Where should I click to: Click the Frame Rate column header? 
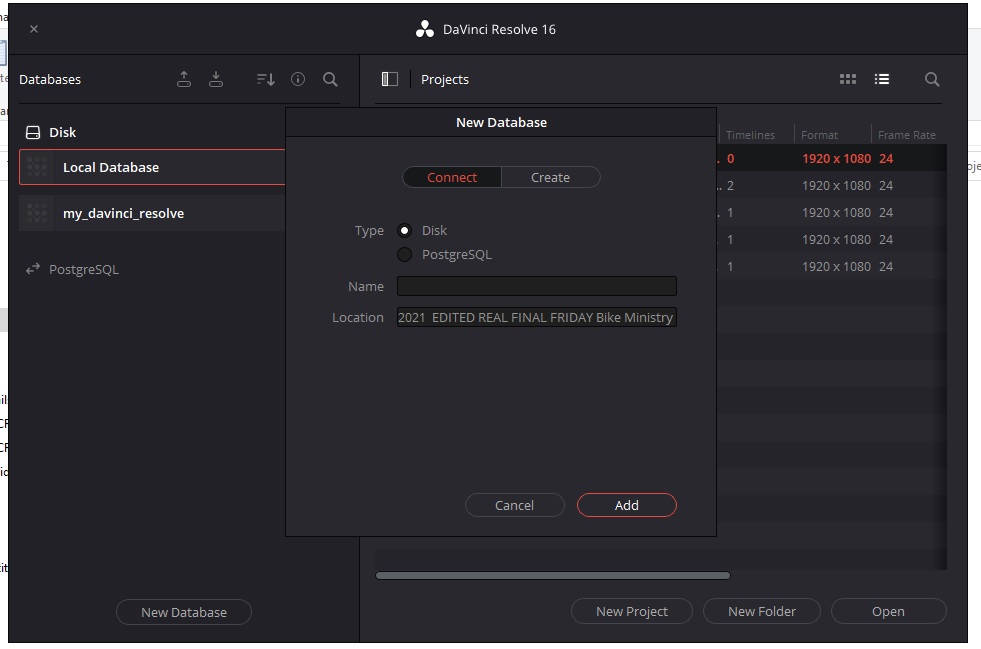point(907,135)
